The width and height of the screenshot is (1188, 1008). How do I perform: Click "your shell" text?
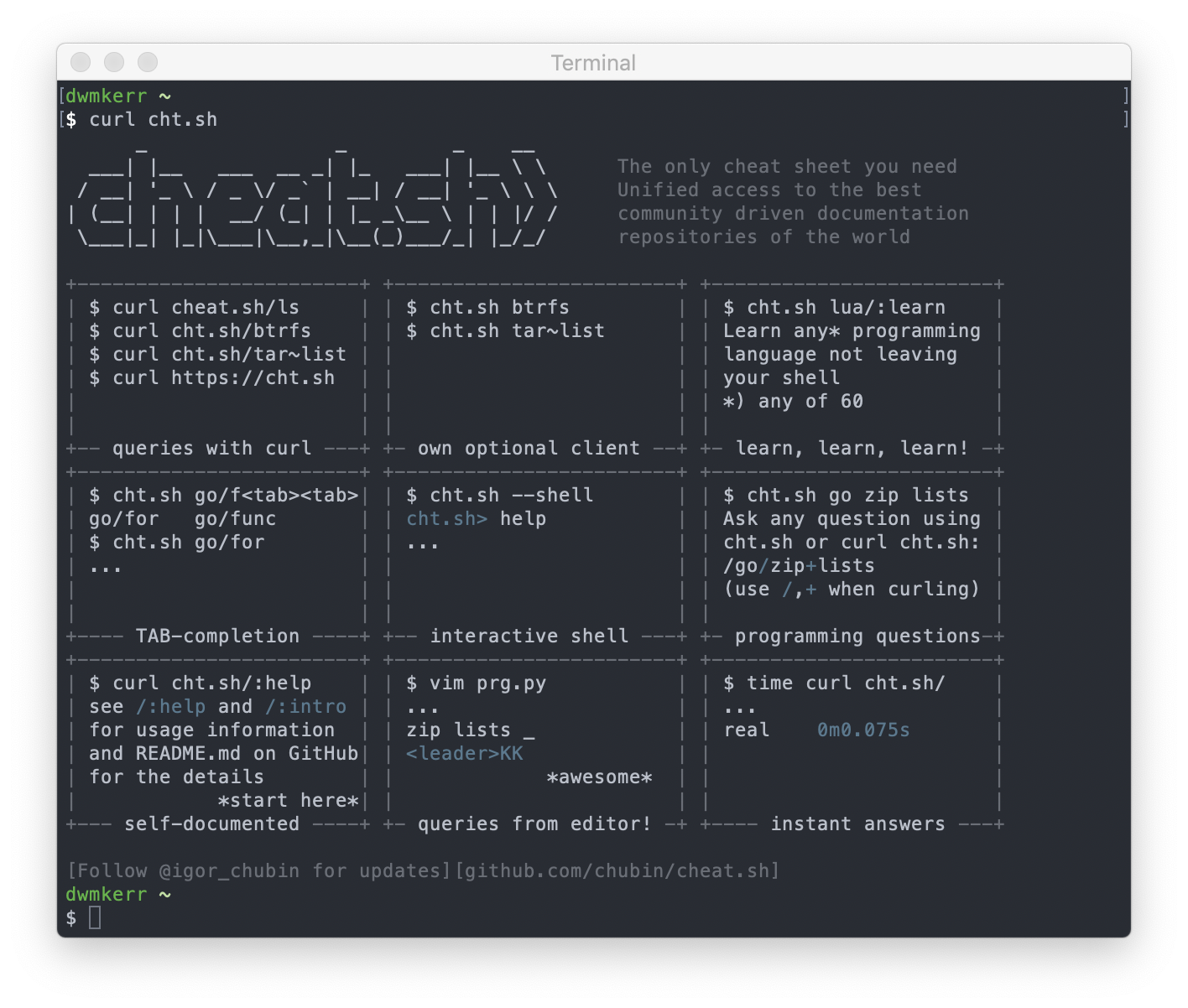(782, 377)
